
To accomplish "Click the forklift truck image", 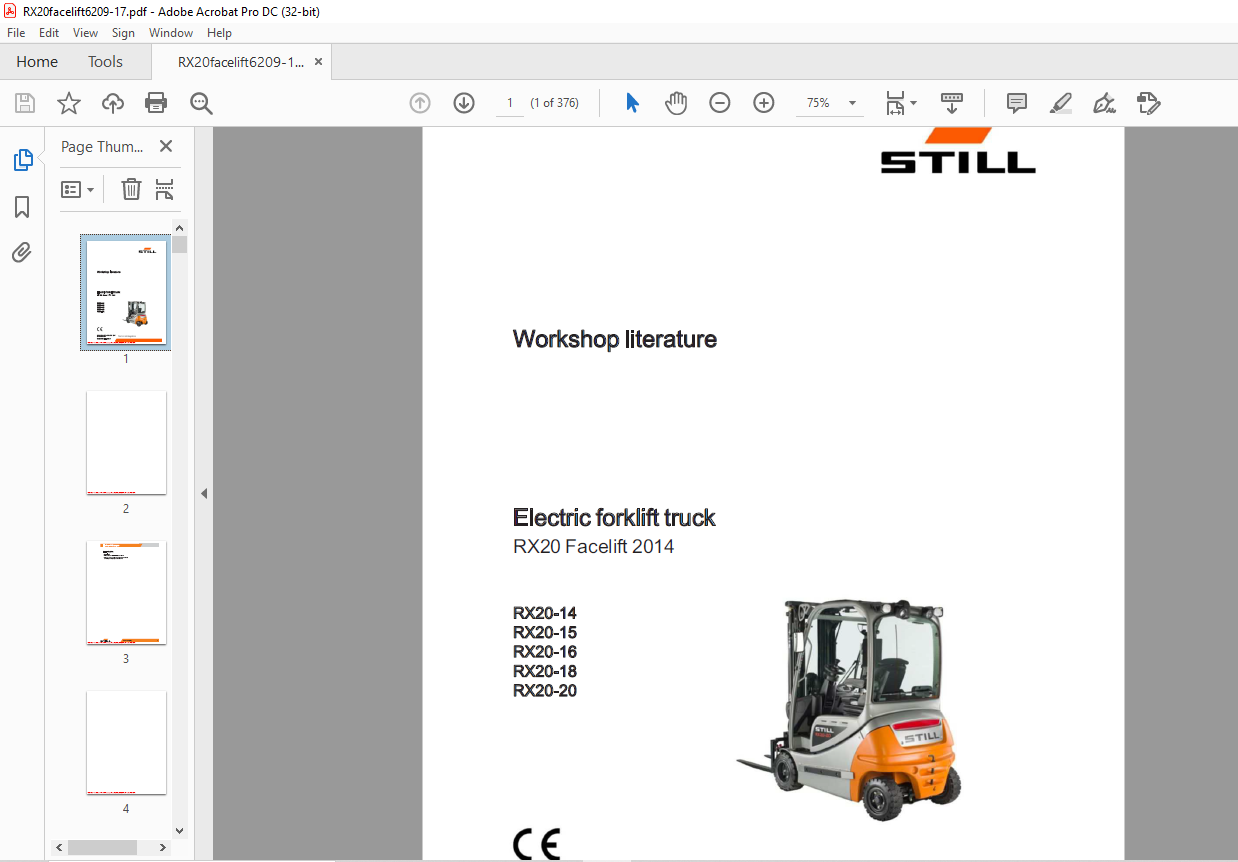I will coord(850,711).
